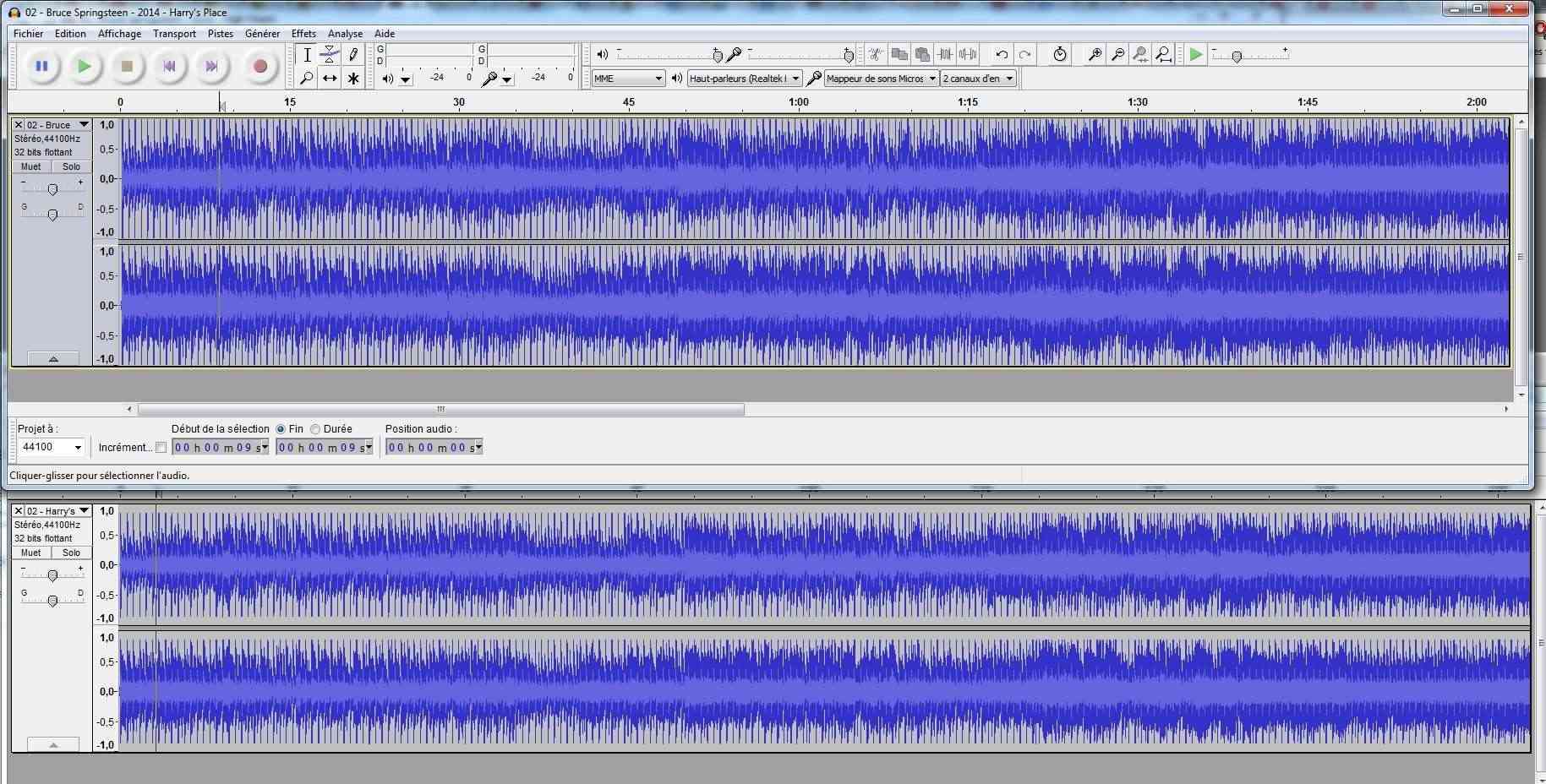Collapse the 02 - Harry's track
This screenshot has height=784, width=1546.
pos(53,745)
